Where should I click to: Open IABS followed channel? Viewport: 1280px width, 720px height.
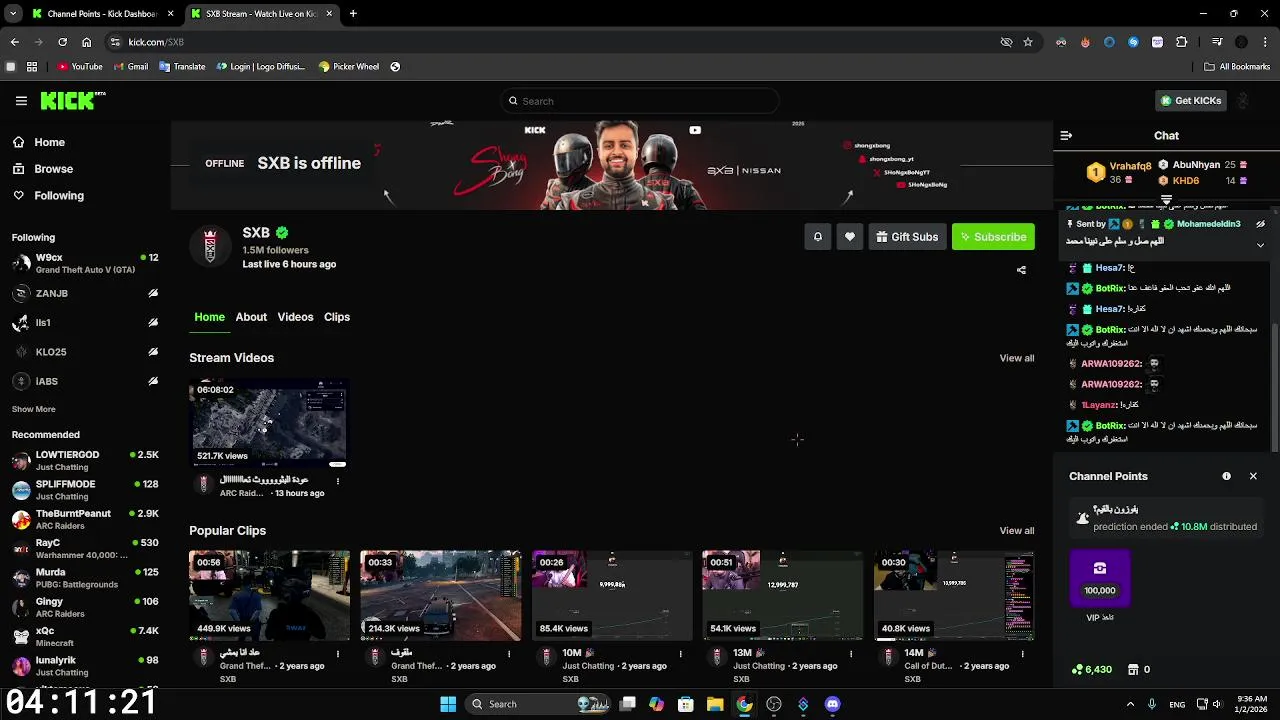pos(85,381)
